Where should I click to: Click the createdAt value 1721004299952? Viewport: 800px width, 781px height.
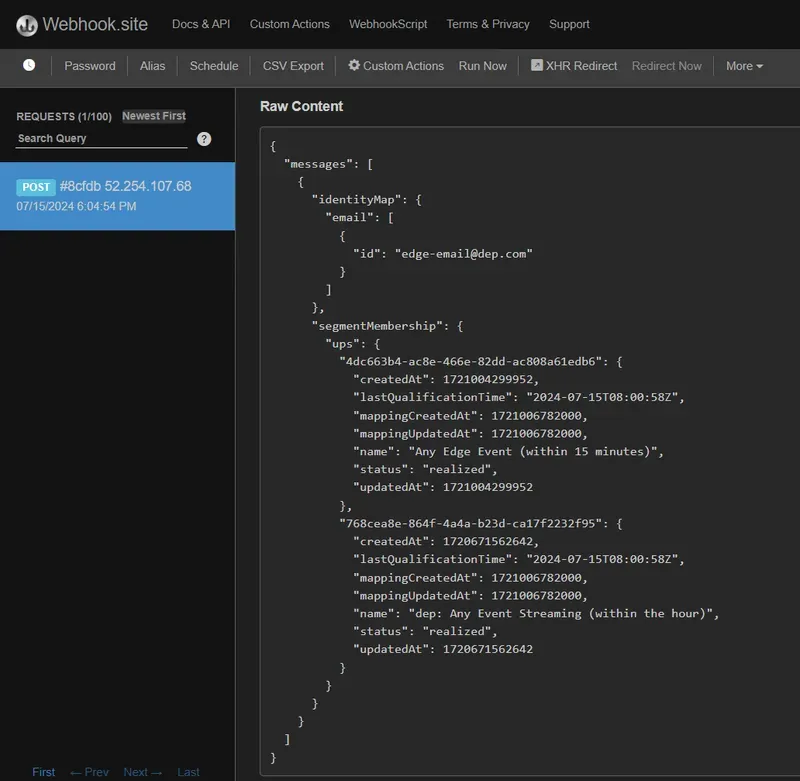[x=487, y=379]
